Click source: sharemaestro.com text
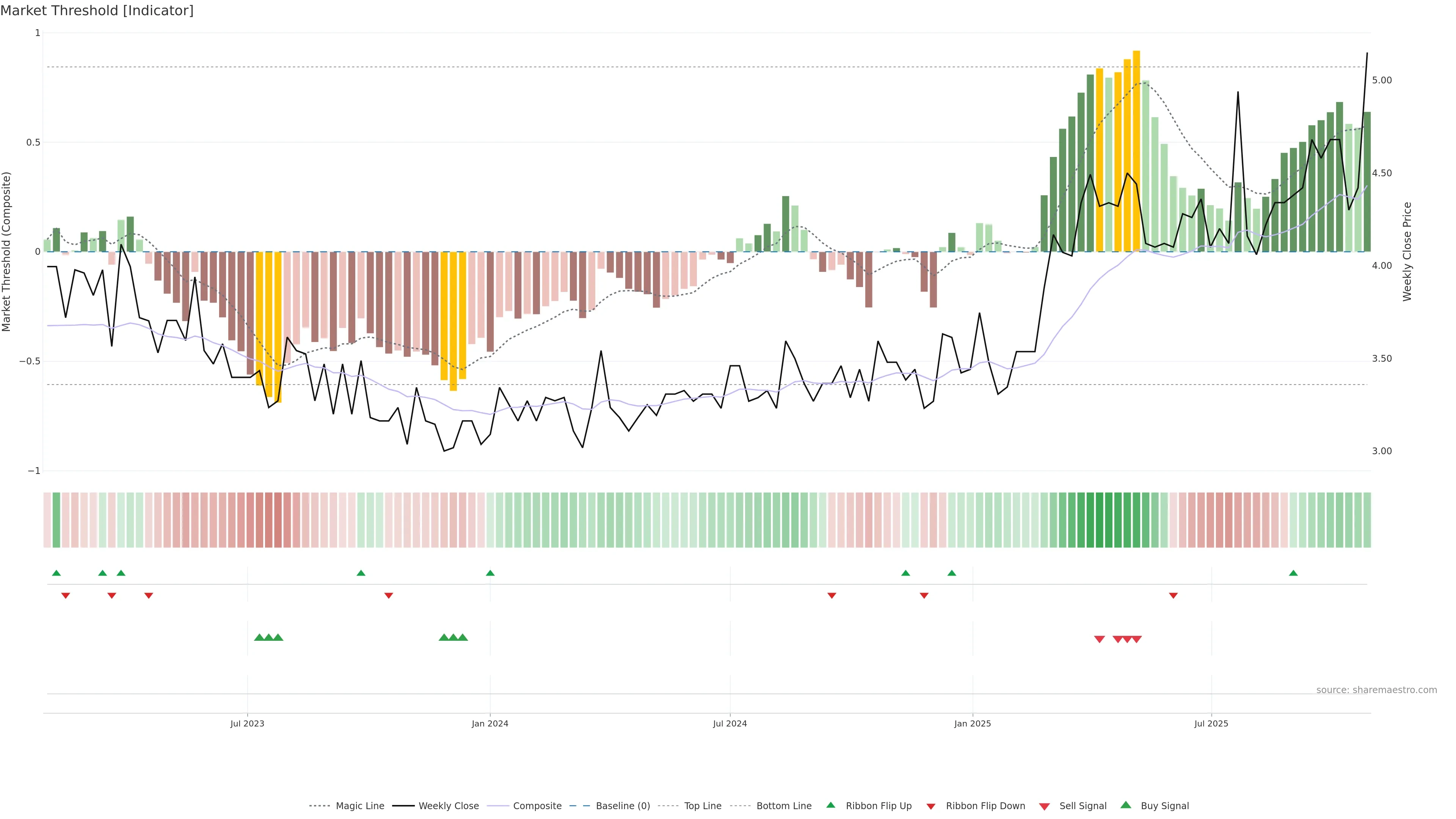This screenshot has height=819, width=1456. pos(1376,690)
